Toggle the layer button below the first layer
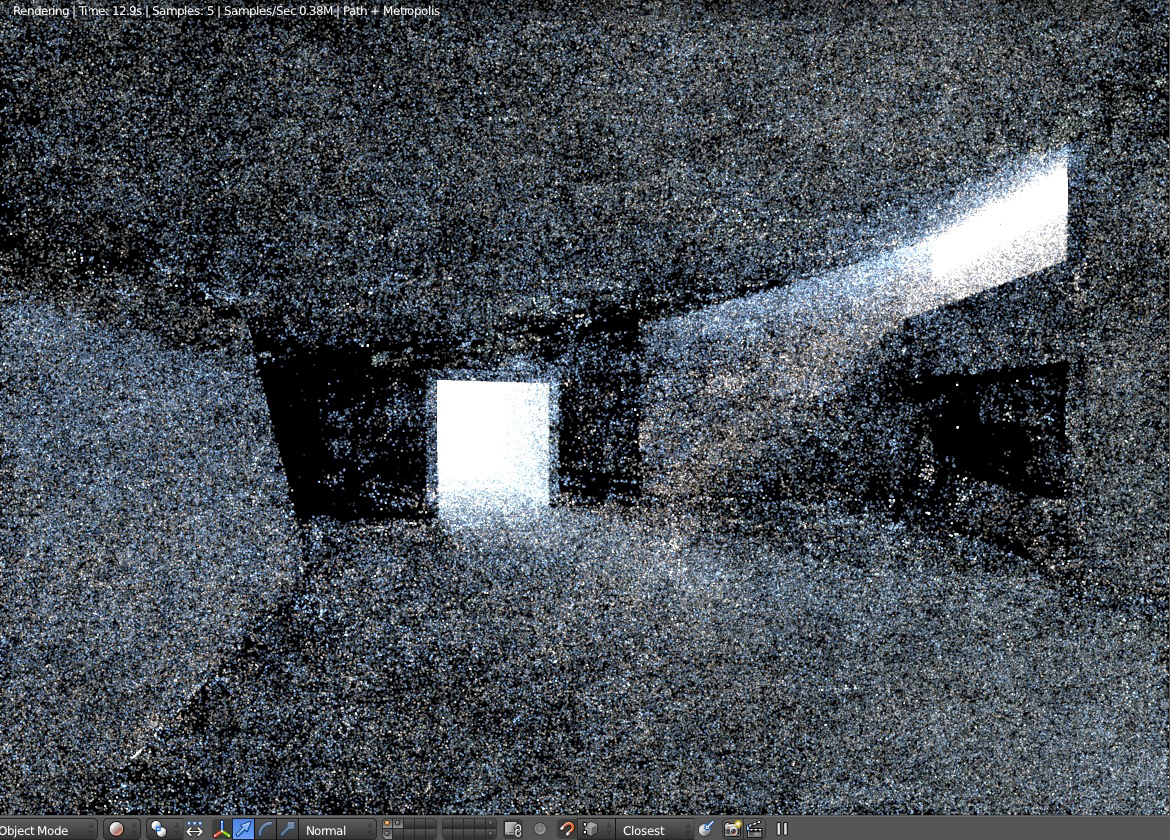The image size is (1170, 840). [x=387, y=834]
